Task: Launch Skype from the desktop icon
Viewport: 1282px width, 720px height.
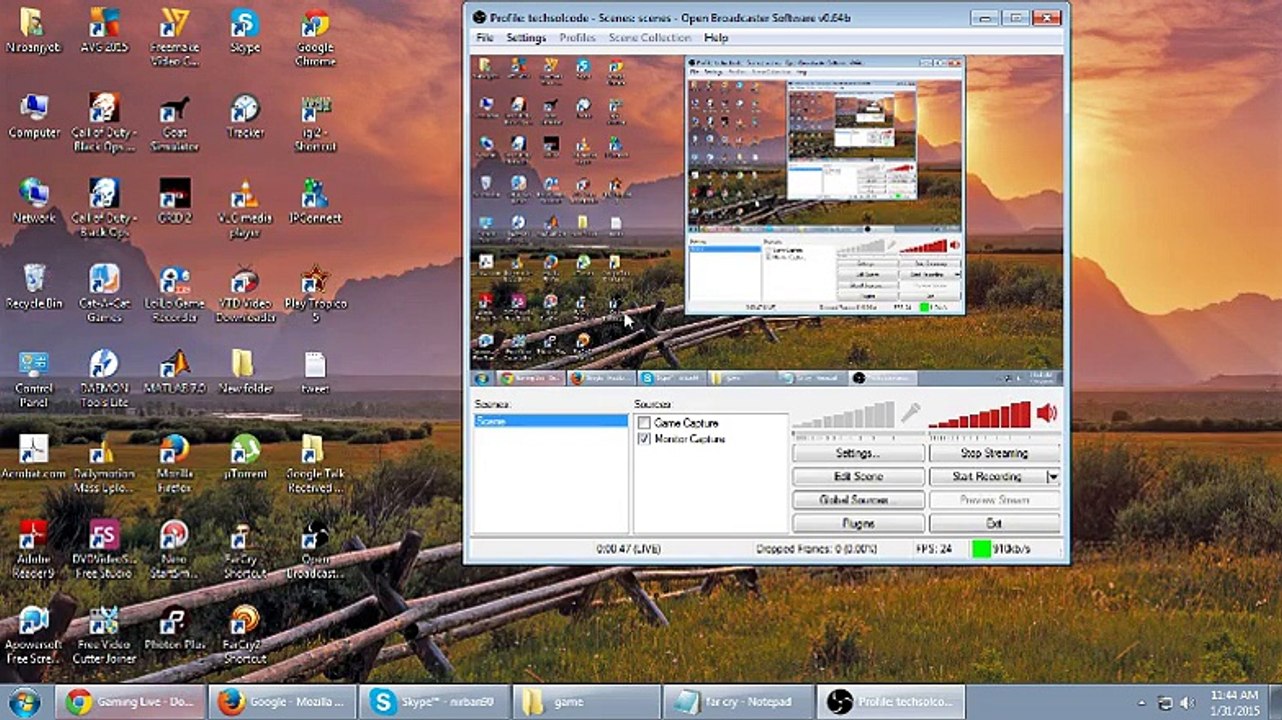Action: pos(244,32)
